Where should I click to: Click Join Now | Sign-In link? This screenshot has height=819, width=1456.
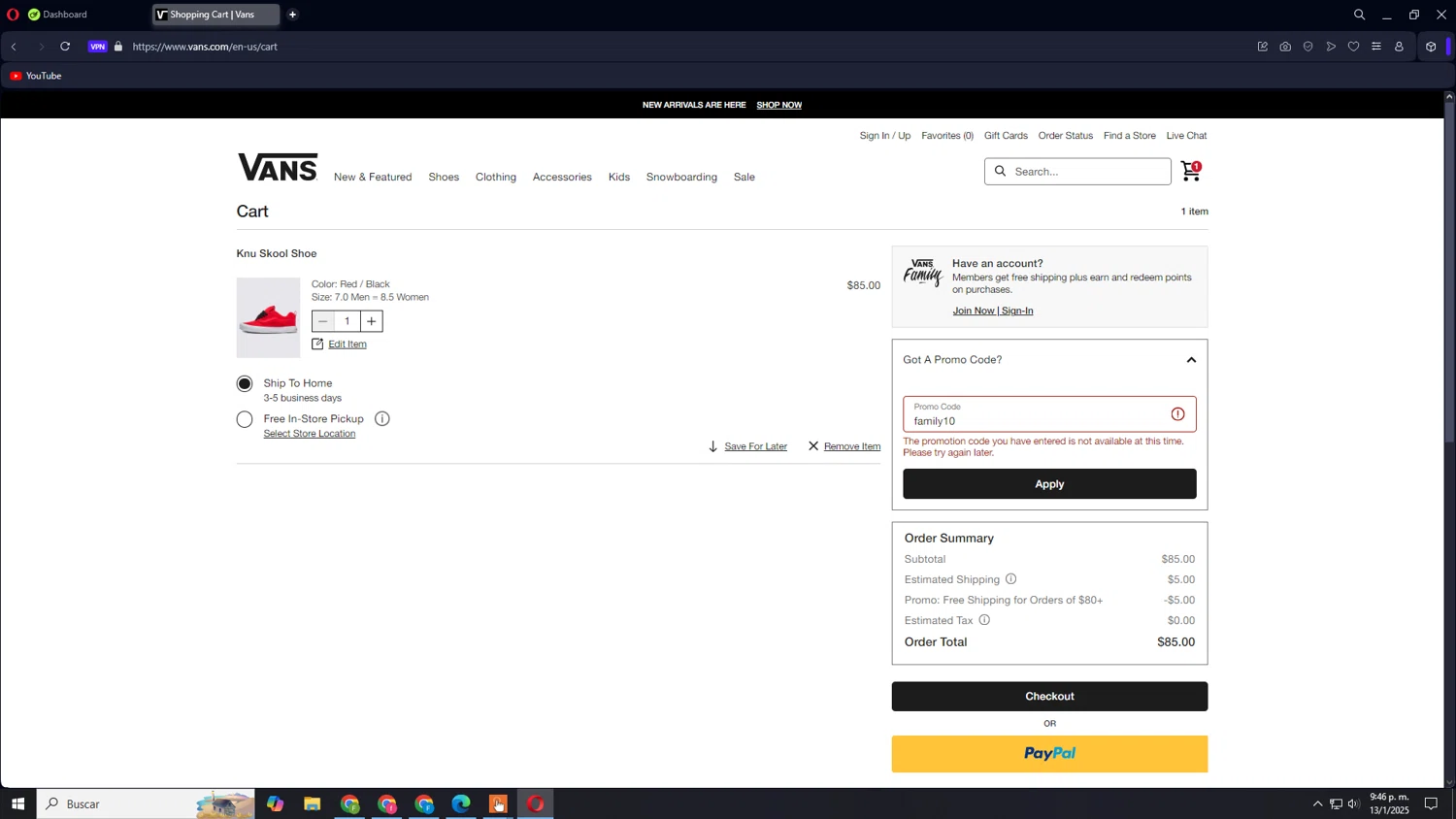pyautogui.click(x=992, y=311)
